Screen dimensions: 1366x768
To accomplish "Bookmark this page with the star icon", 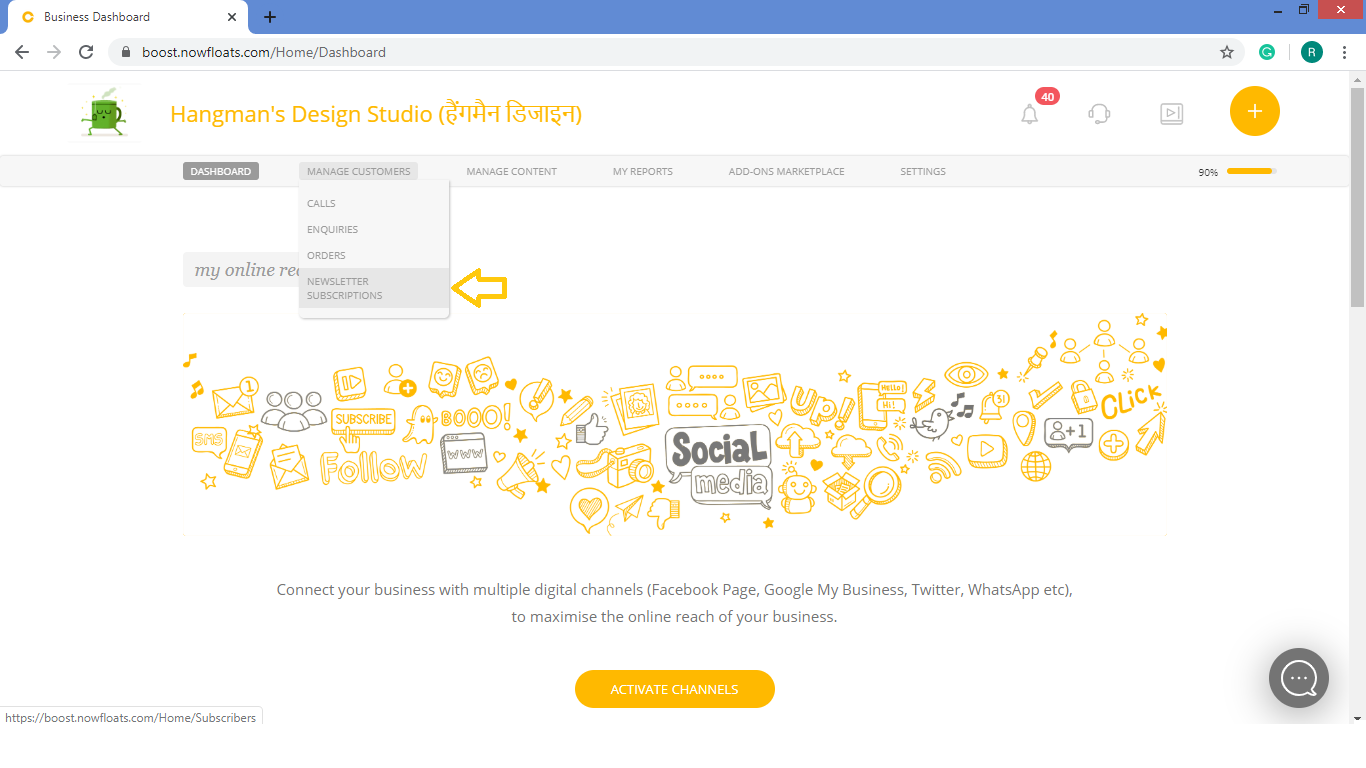I will click(1227, 52).
